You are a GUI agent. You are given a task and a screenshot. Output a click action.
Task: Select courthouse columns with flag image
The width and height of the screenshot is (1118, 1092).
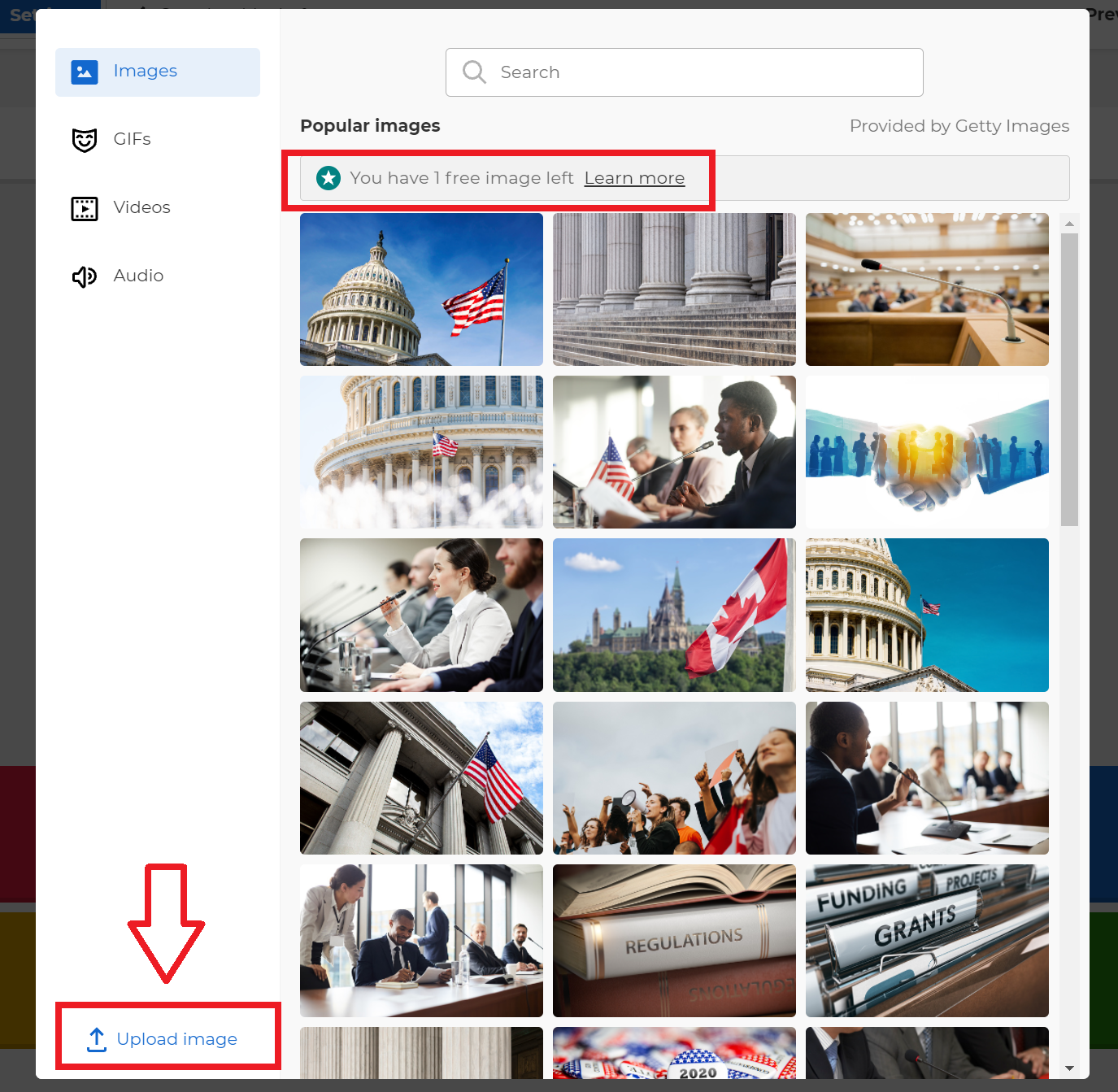(x=421, y=778)
